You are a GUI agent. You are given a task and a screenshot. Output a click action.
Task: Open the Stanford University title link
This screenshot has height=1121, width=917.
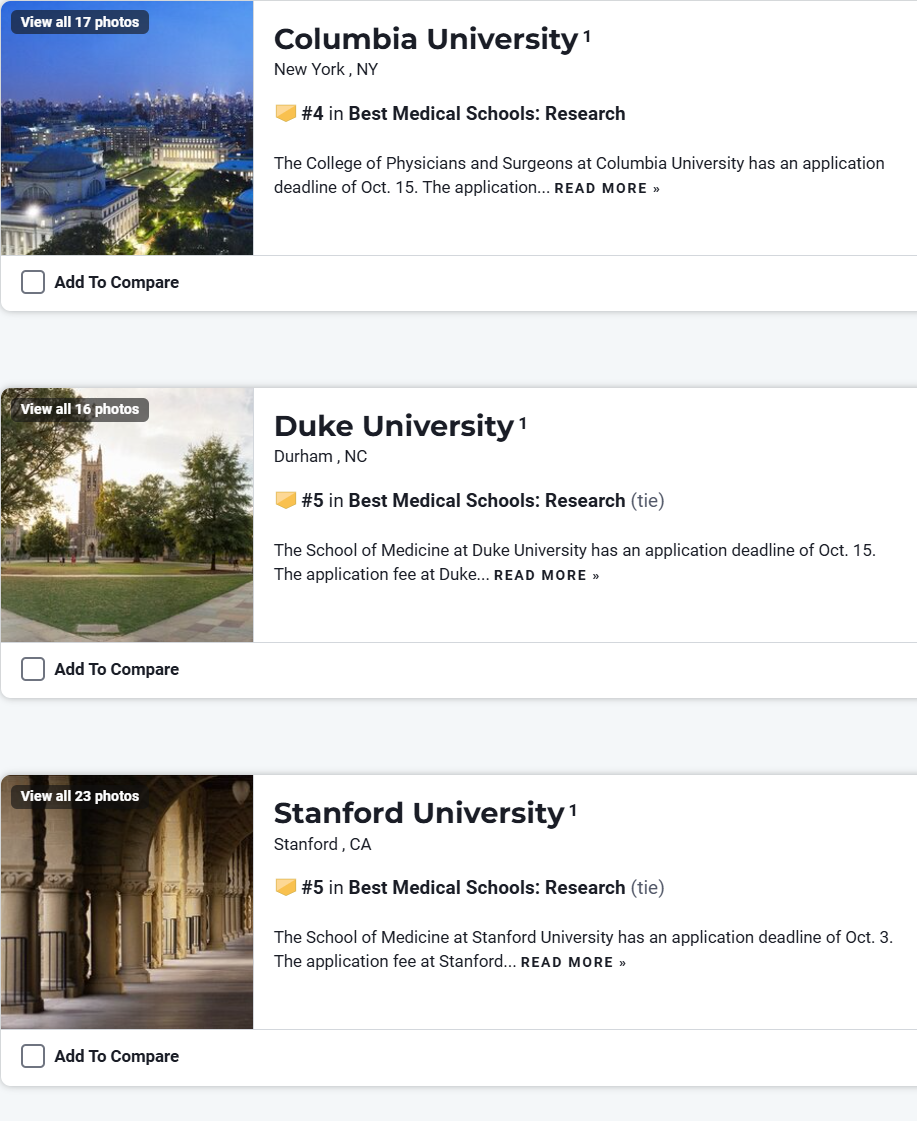pos(418,813)
